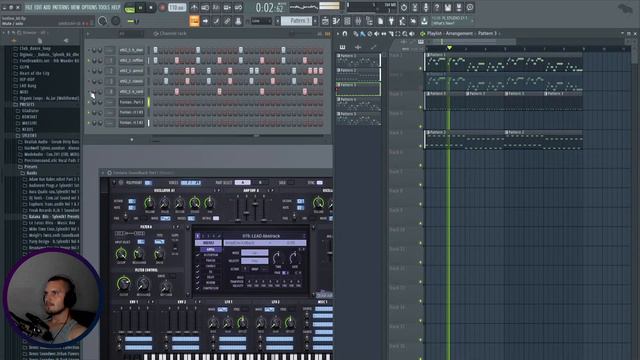
Task: Open the Channel rack view icon
Action: pos(347,21)
